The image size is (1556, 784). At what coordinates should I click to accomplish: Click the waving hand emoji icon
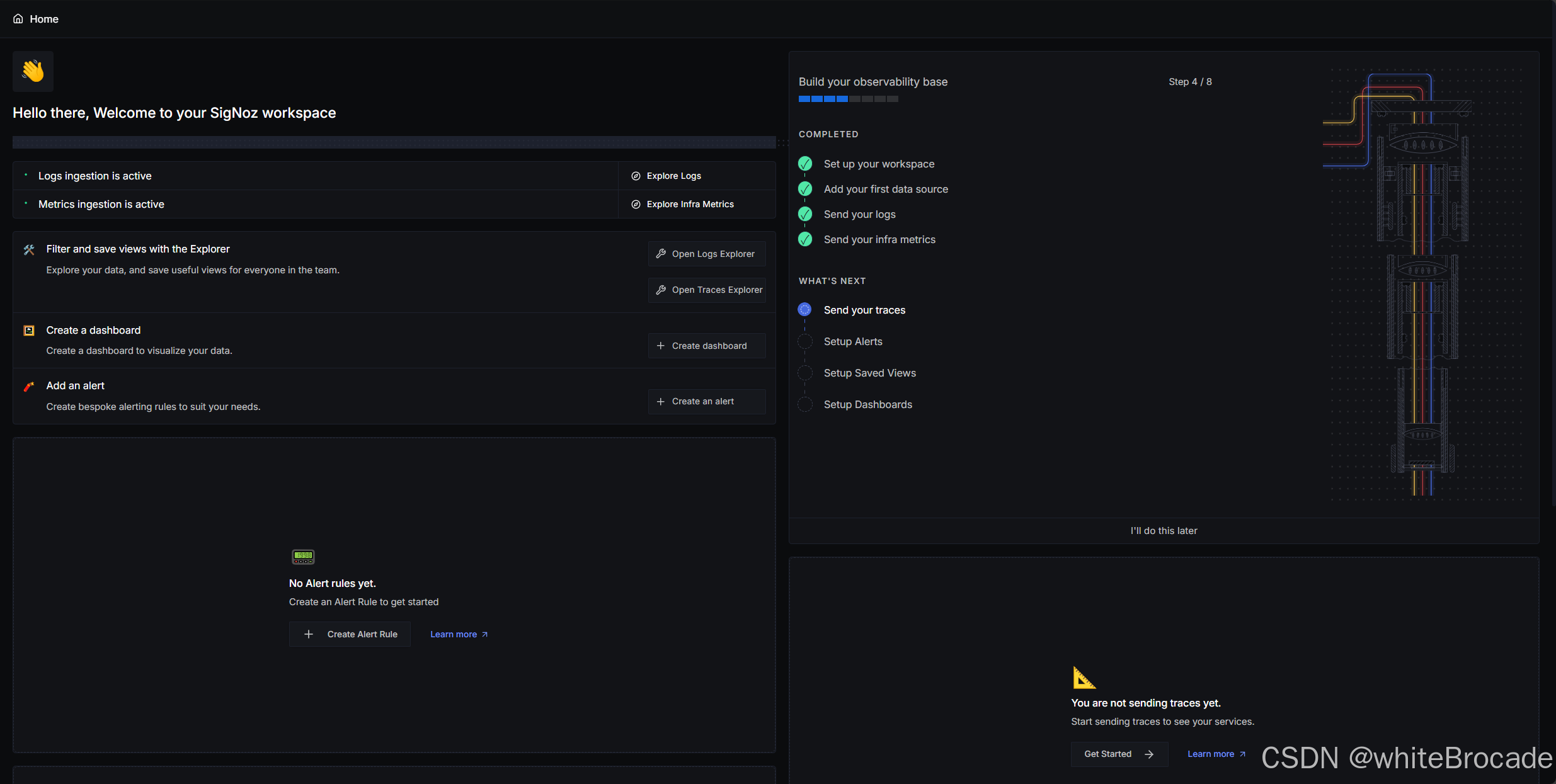(x=33, y=71)
